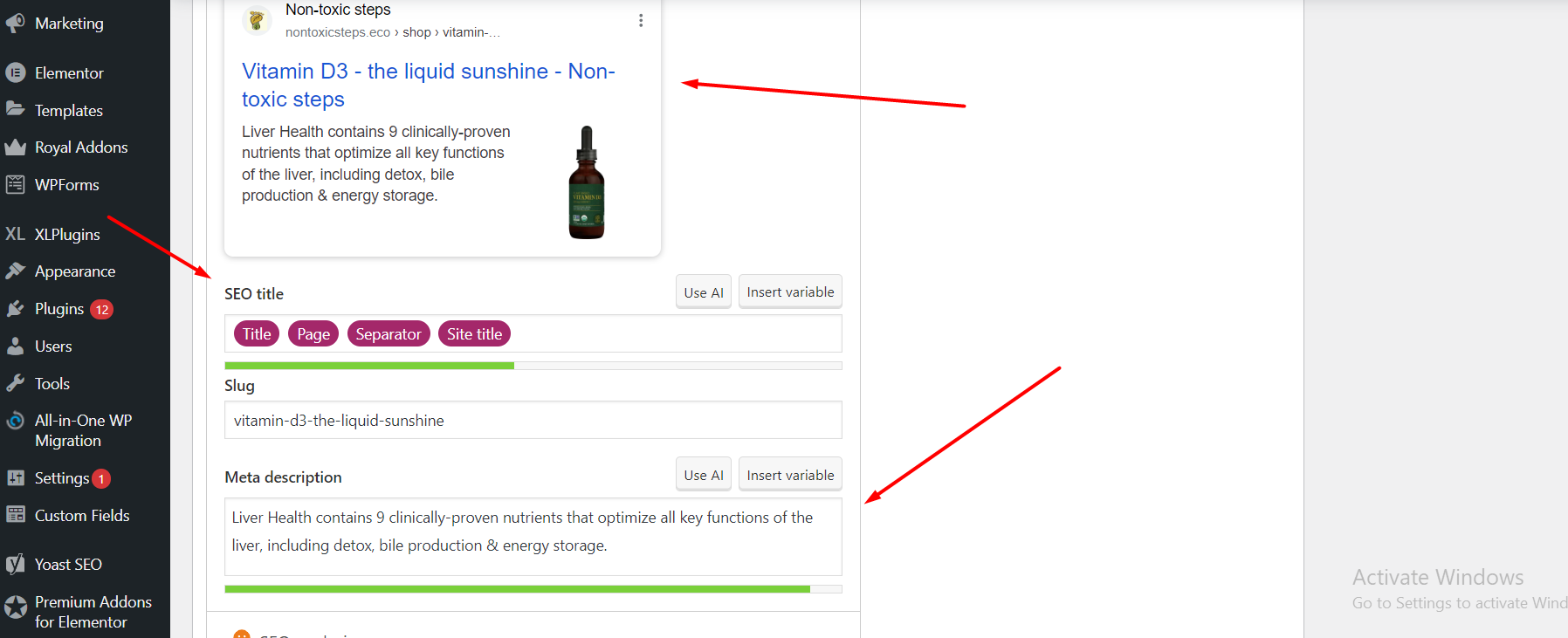This screenshot has width=1568, height=638.
Task: Select the Page variable tag
Action: click(x=313, y=333)
